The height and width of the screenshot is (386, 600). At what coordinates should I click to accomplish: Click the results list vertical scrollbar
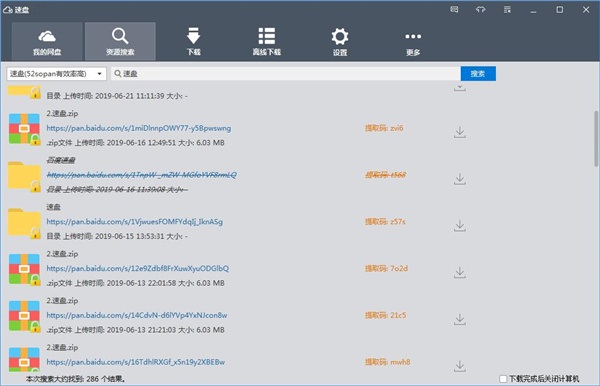click(596, 138)
